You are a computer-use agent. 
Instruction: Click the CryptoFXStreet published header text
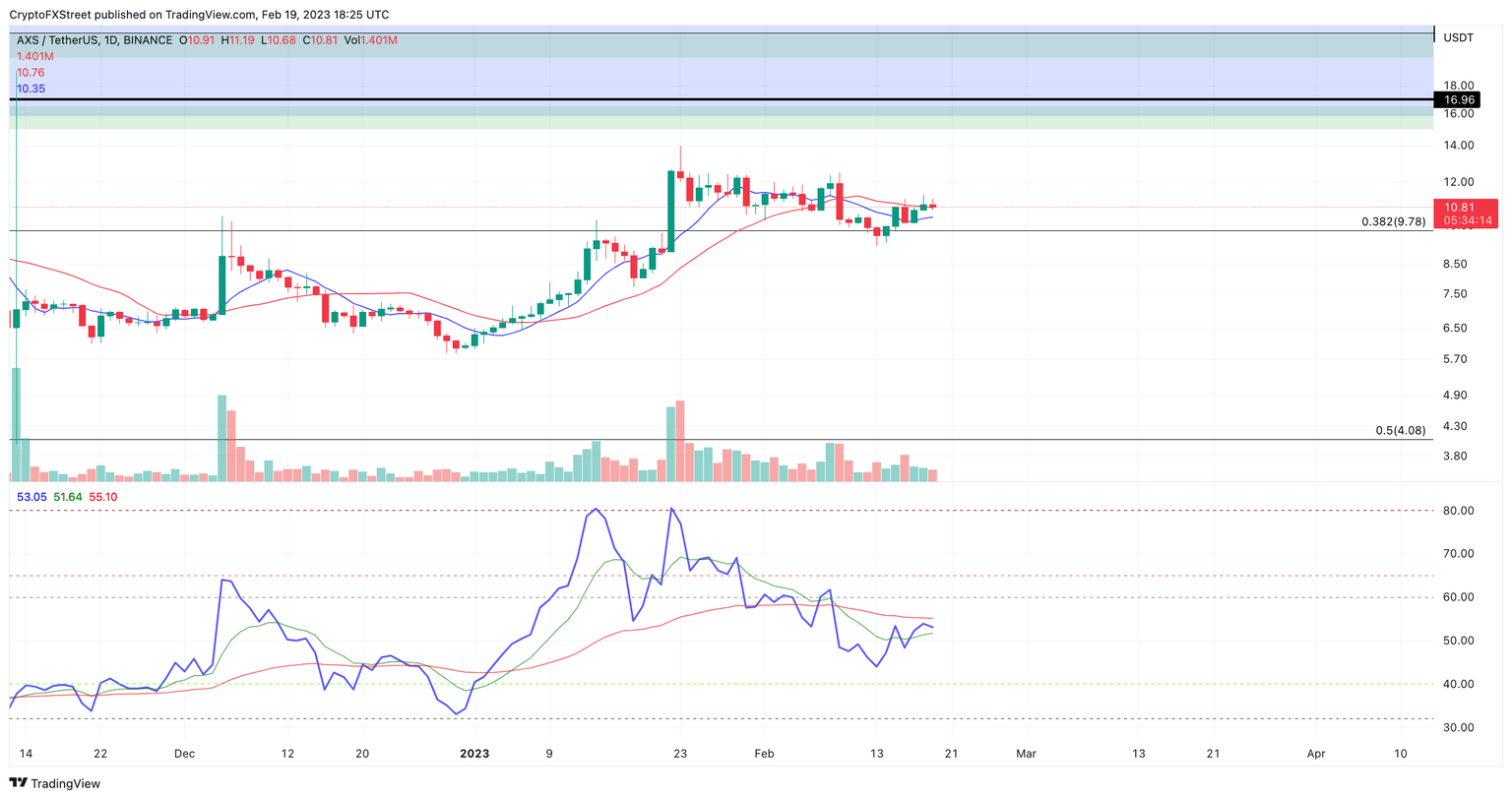(198, 15)
